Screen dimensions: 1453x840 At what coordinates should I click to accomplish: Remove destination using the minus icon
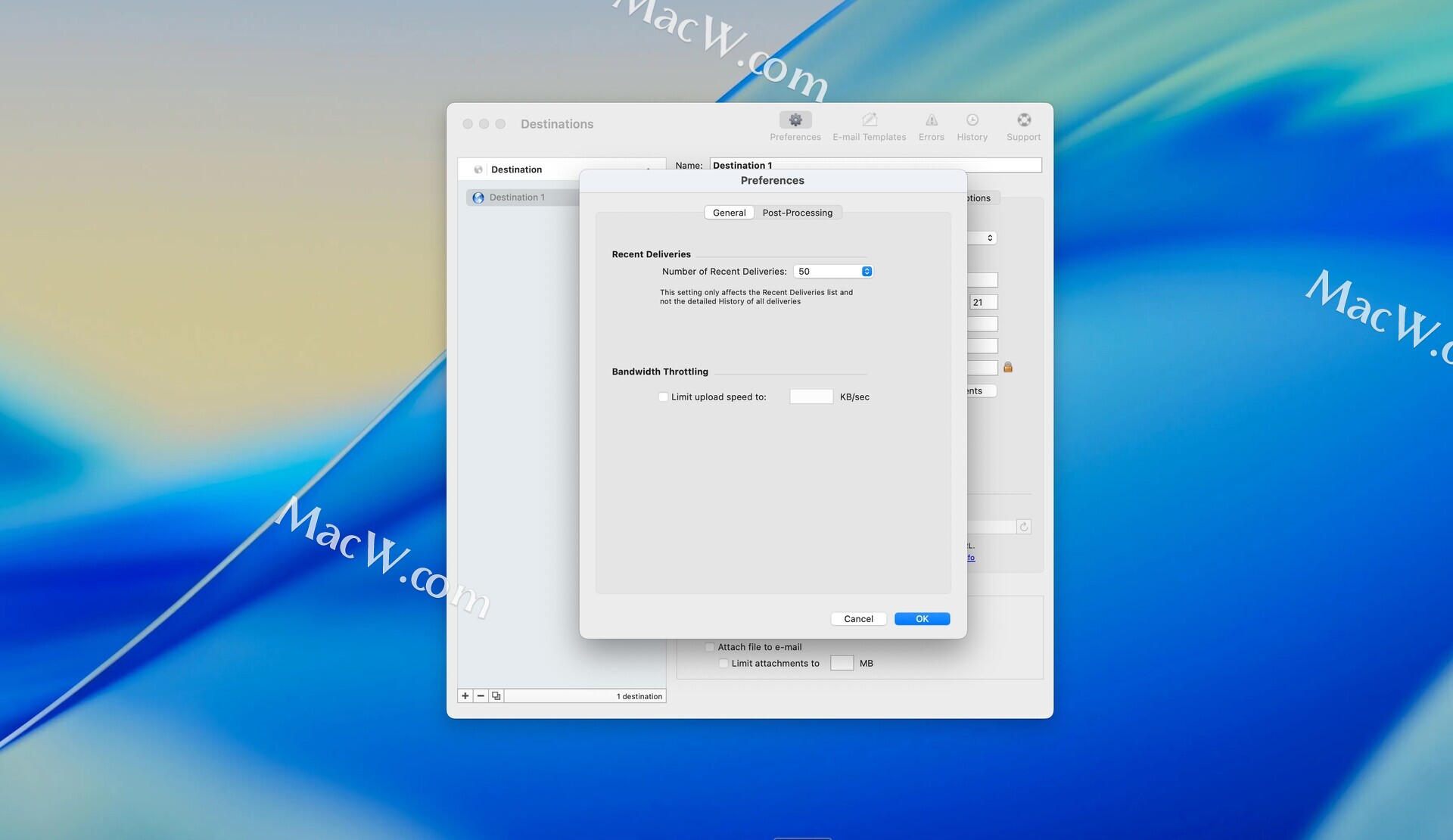(x=481, y=695)
